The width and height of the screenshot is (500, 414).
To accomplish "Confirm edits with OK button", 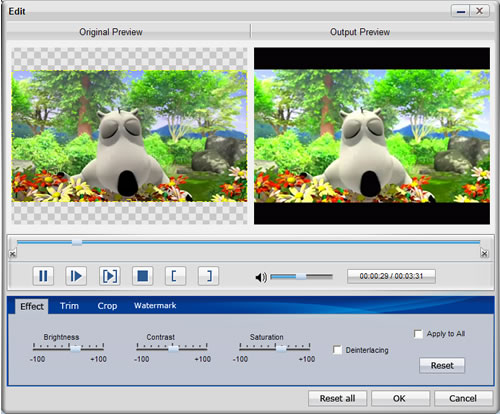I will click(400, 398).
